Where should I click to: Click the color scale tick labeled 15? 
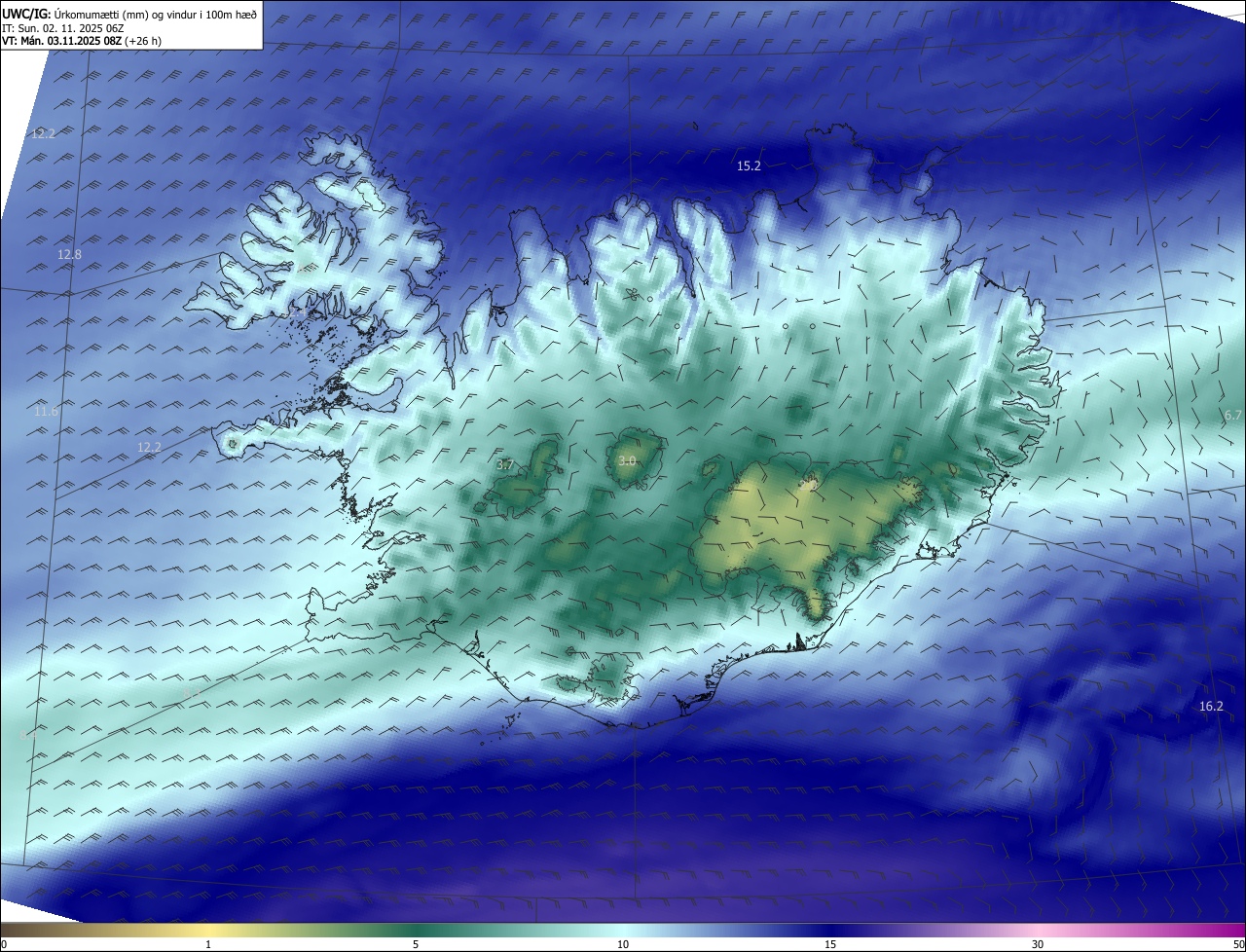tap(830, 944)
